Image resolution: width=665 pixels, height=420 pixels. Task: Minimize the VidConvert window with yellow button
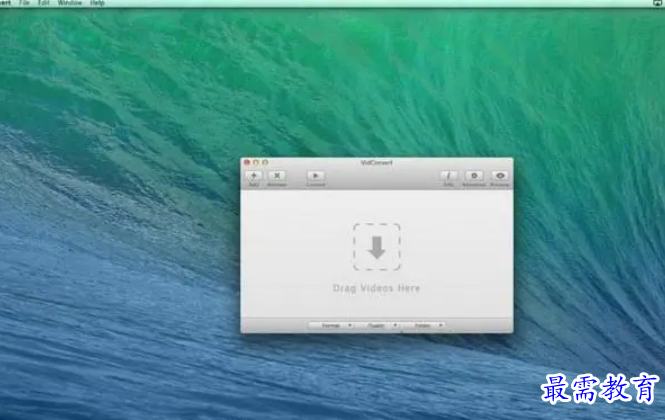256,162
